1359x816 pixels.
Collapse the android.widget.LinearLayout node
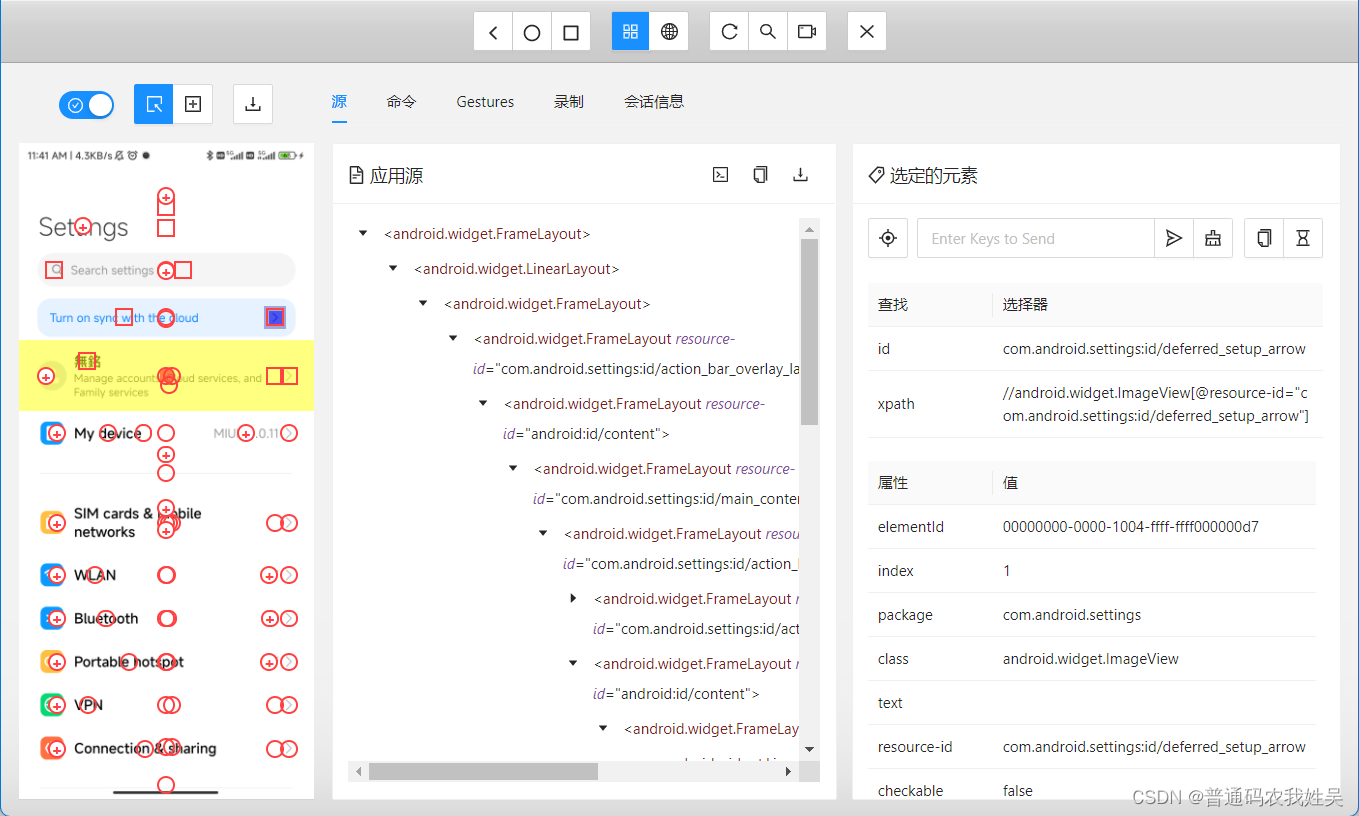pos(393,269)
